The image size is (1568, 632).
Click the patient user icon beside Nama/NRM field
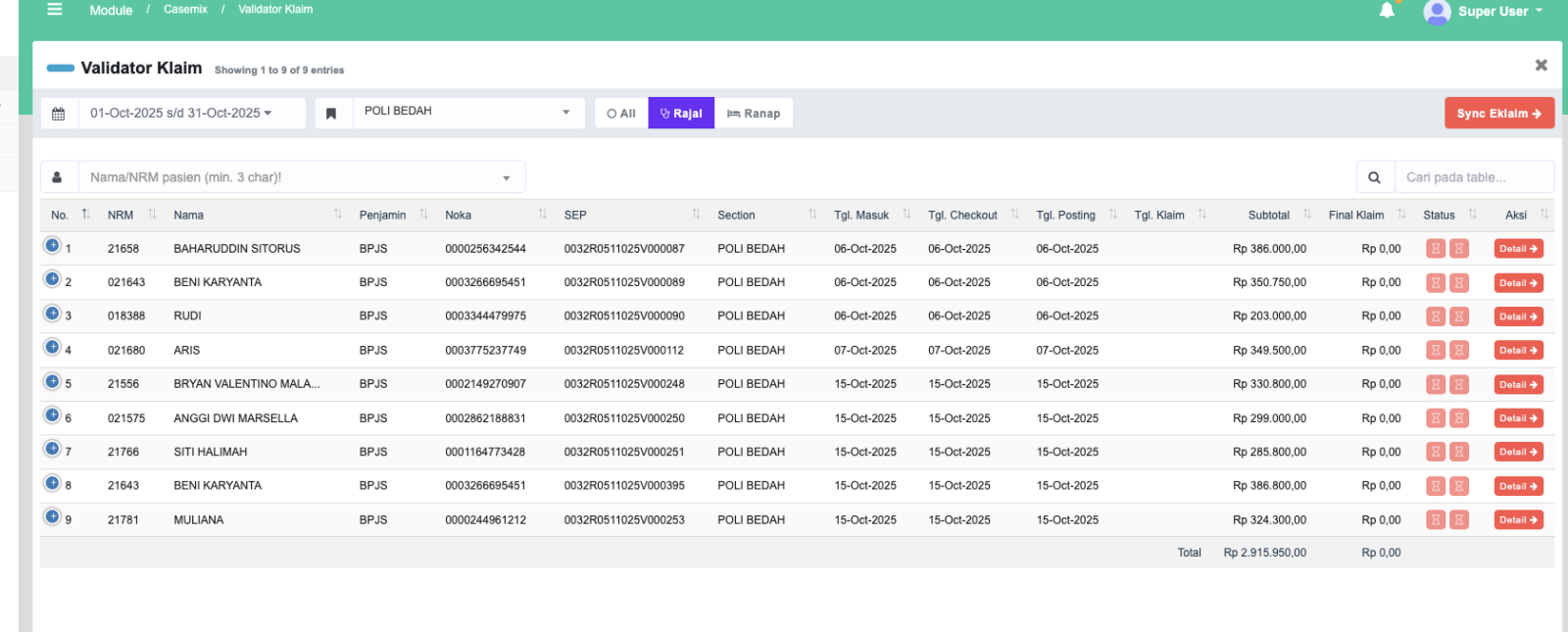pyautogui.click(x=58, y=177)
